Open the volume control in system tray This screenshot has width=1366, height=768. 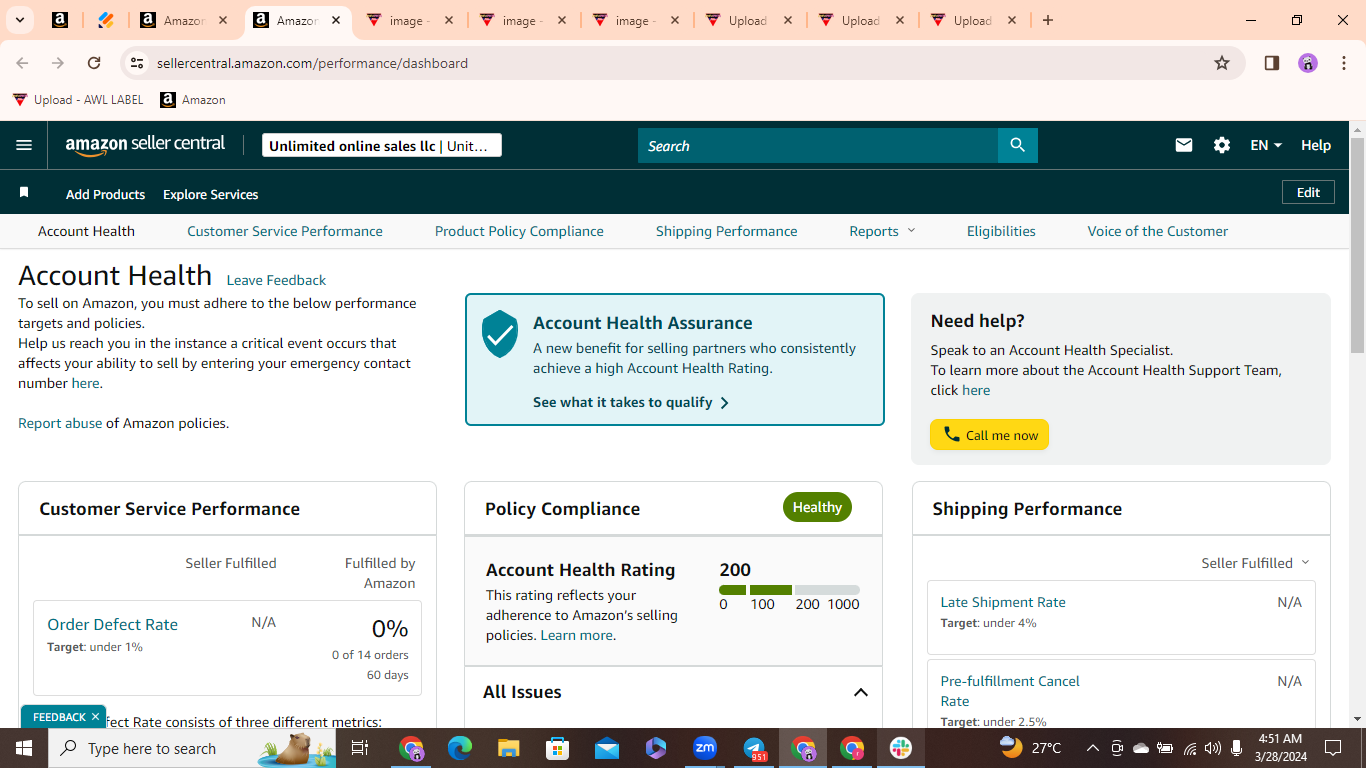[x=1213, y=748]
